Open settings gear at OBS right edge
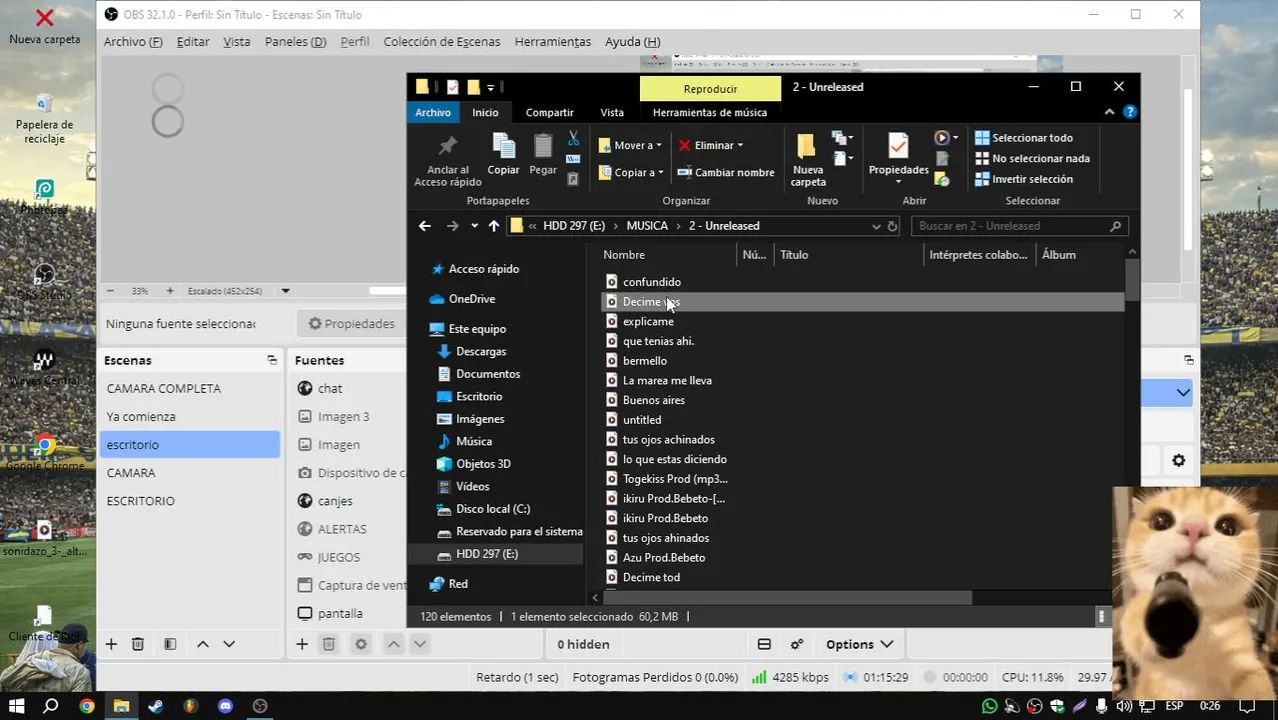Viewport: 1278px width, 720px height. (x=1179, y=460)
